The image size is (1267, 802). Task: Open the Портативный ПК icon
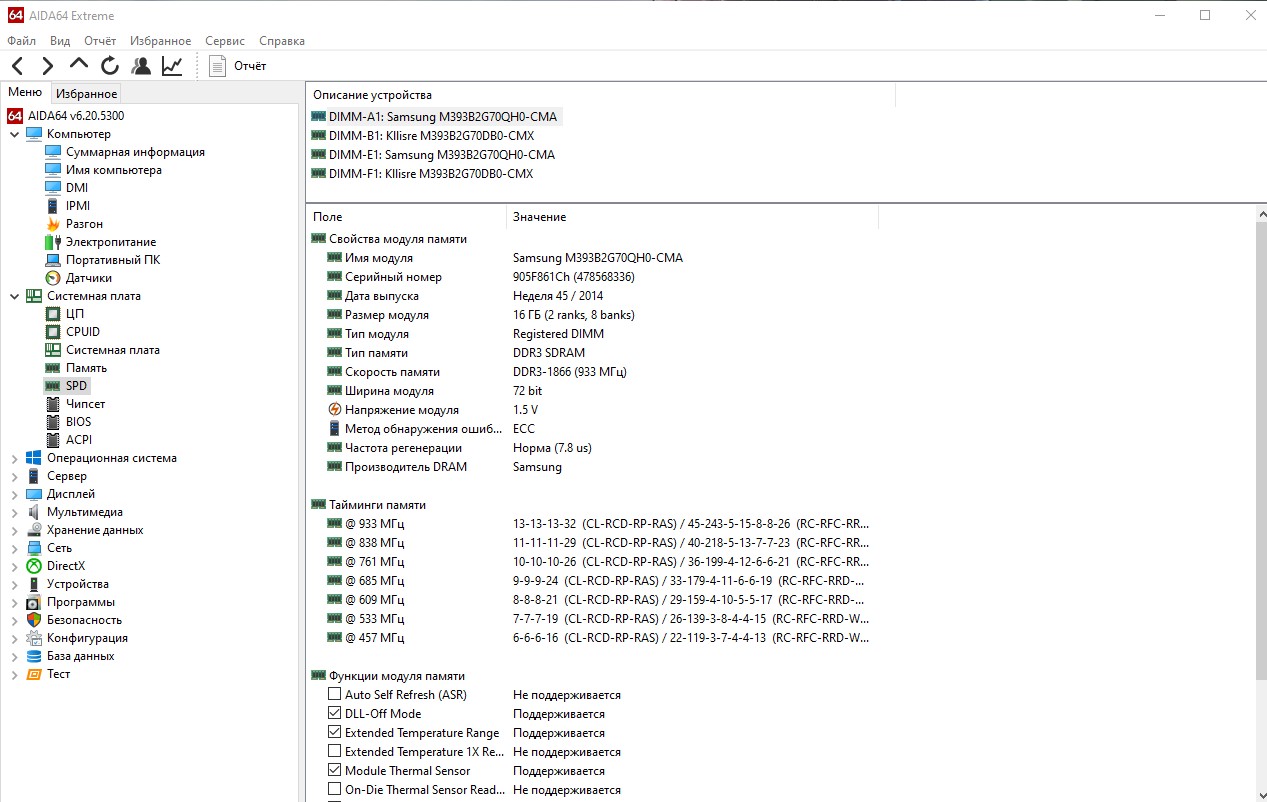pyautogui.click(x=53, y=260)
